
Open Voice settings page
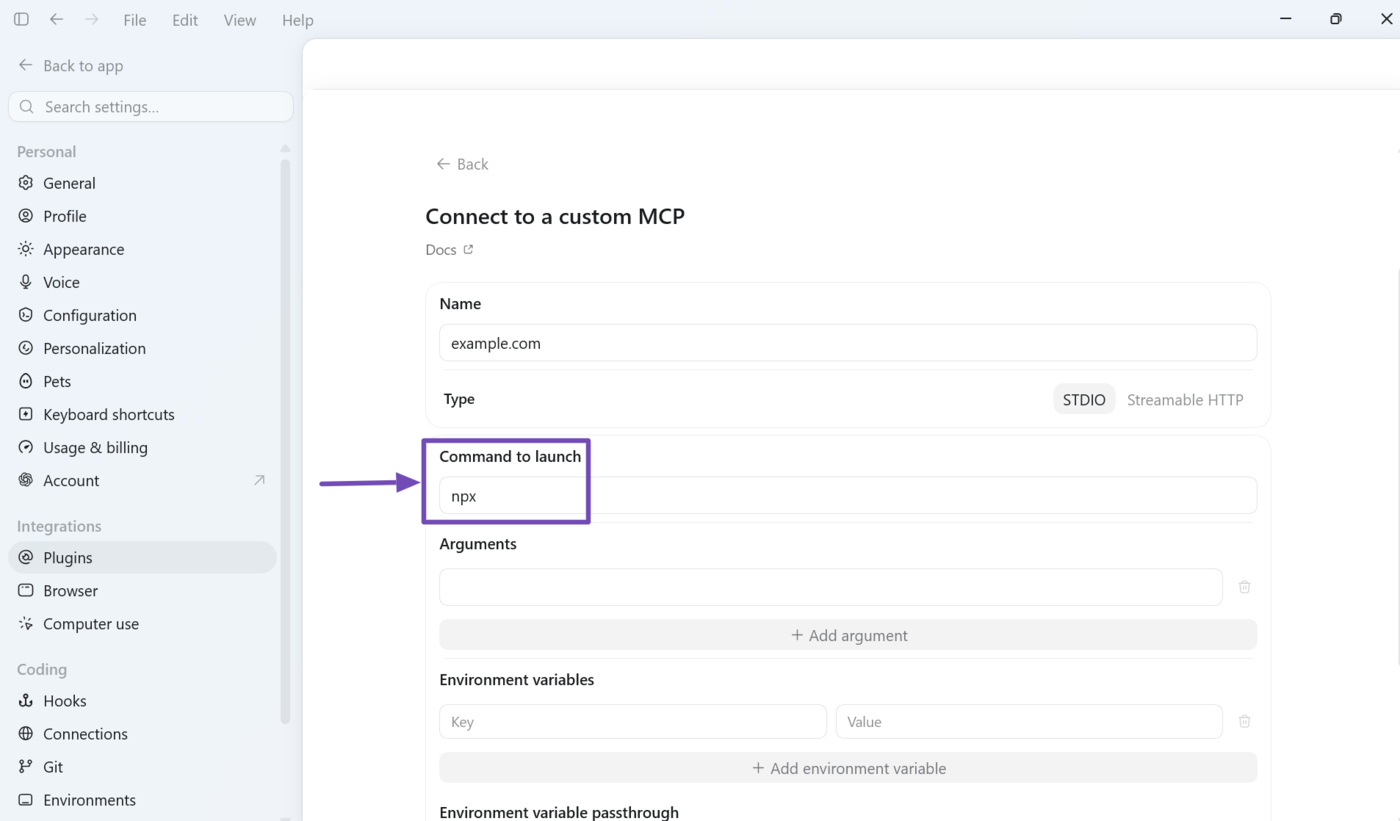click(142, 282)
